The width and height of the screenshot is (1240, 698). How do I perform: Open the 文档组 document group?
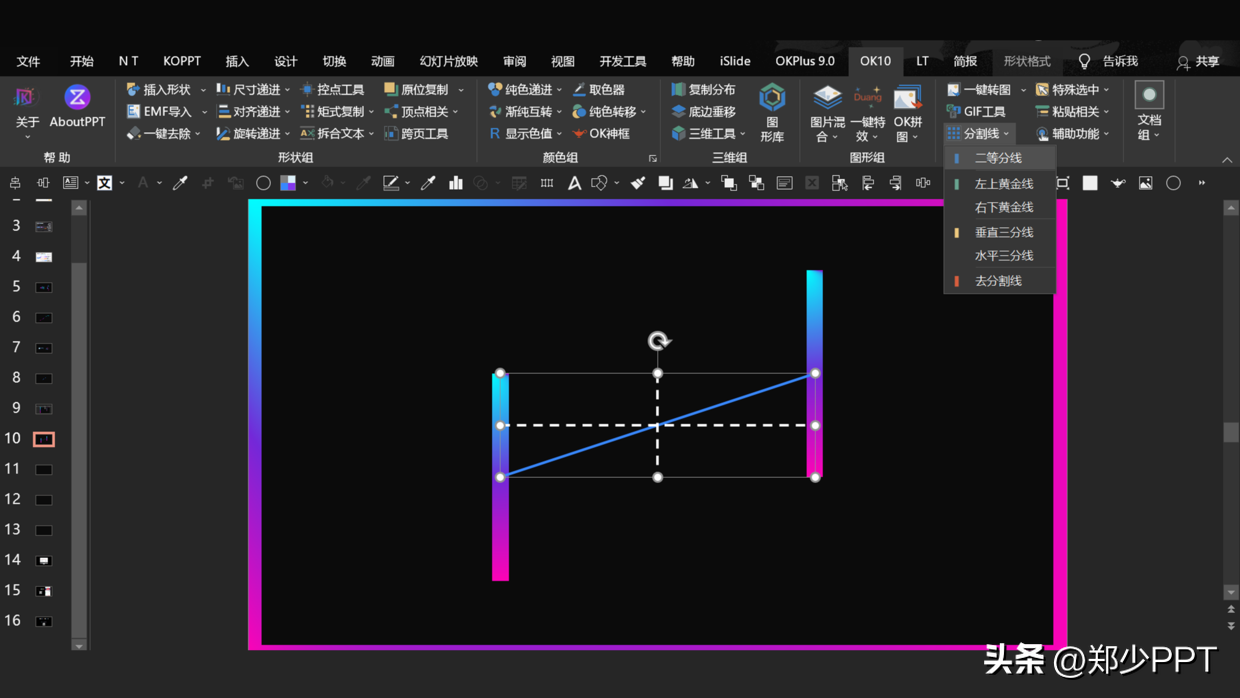coord(1149,112)
